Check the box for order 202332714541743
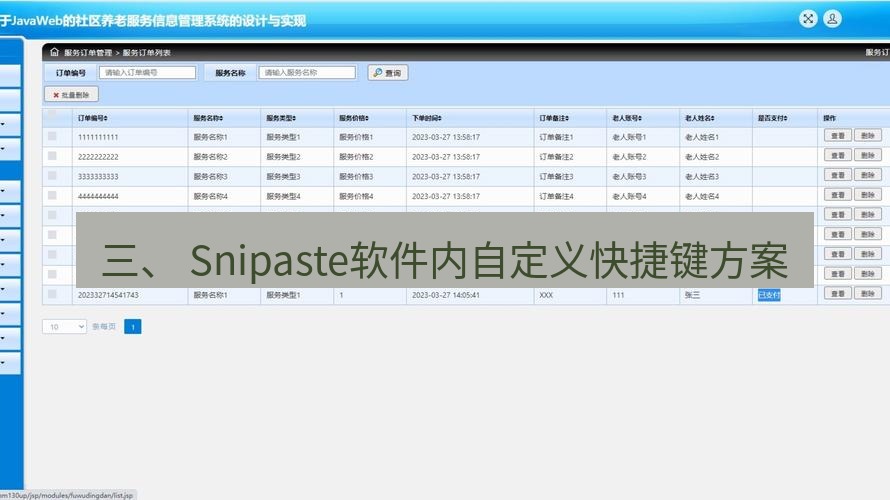890x500 pixels. tap(52, 294)
